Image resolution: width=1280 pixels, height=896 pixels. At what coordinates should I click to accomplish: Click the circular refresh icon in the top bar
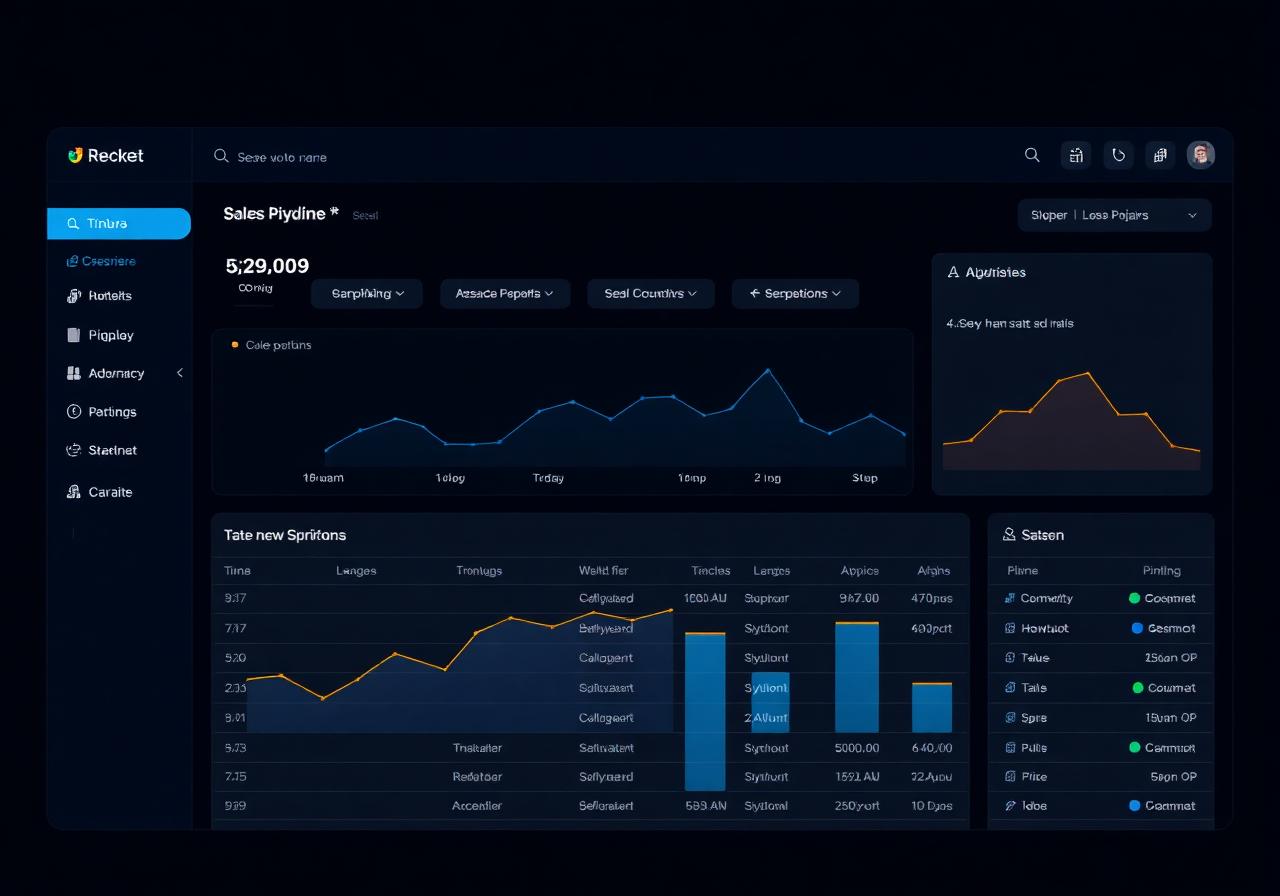click(x=1118, y=155)
